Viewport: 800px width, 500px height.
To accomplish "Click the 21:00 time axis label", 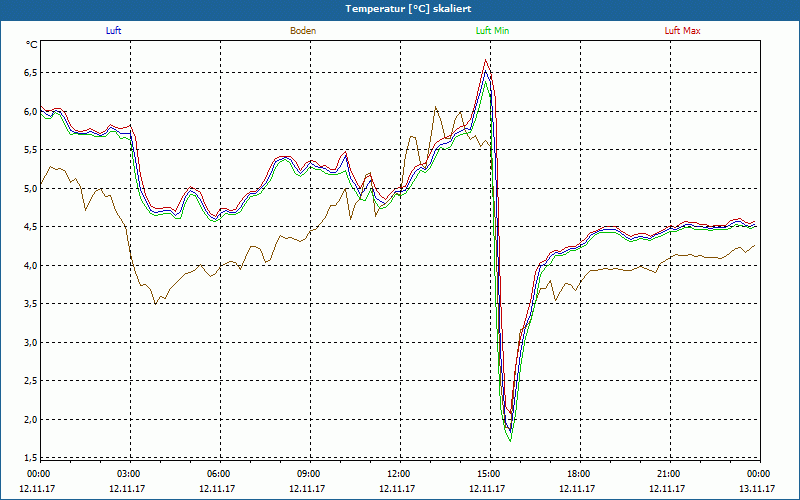I will pyautogui.click(x=668, y=474).
